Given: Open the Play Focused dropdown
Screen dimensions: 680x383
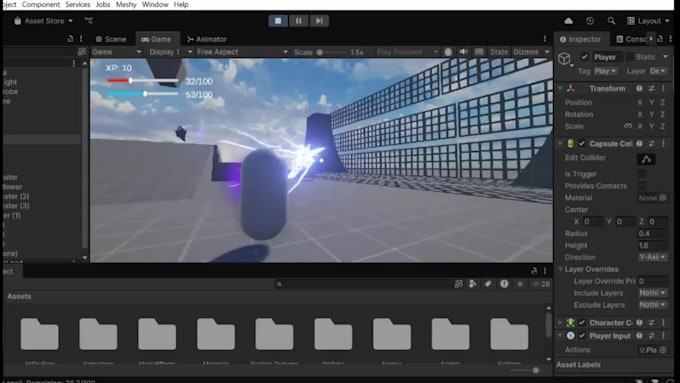Looking at the screenshot, I should [407, 52].
